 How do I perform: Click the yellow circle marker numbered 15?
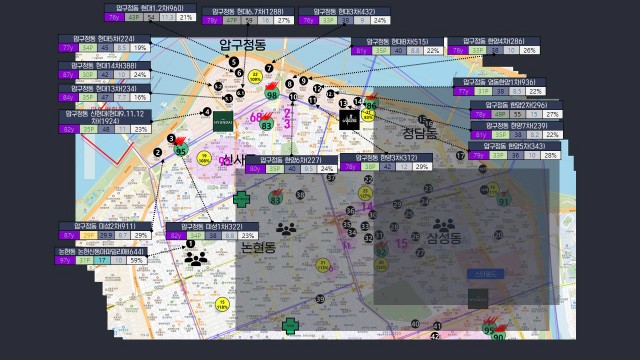pos(222,304)
